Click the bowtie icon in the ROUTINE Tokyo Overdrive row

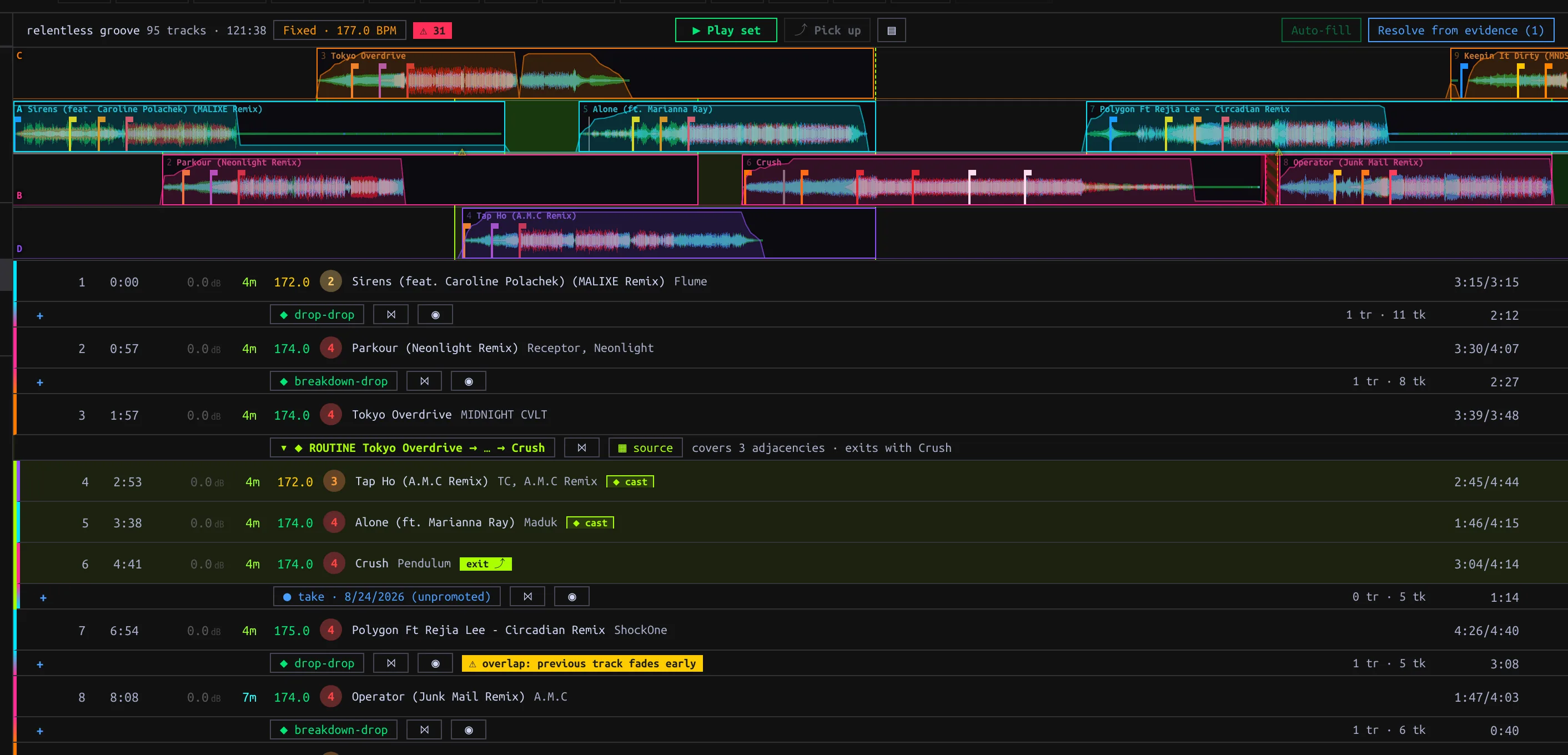(x=582, y=448)
